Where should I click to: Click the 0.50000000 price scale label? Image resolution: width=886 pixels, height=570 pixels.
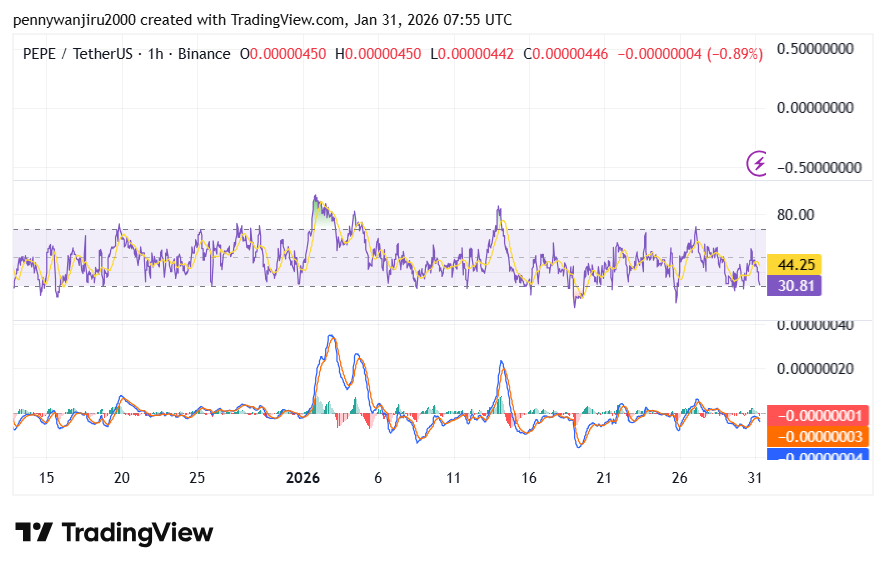tap(819, 48)
